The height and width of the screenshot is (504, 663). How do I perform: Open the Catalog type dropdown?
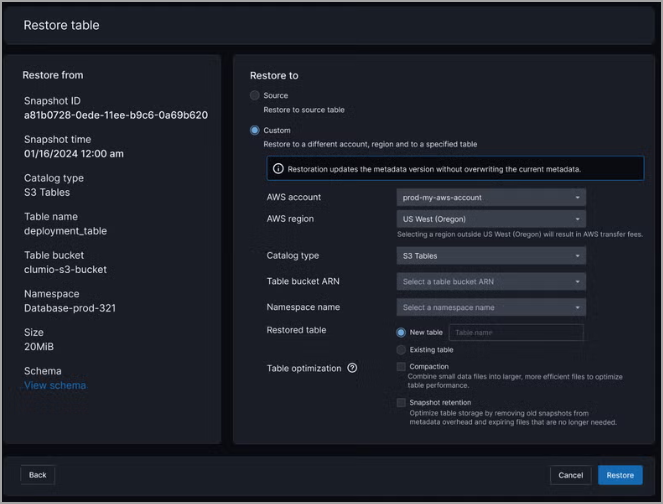click(491, 256)
